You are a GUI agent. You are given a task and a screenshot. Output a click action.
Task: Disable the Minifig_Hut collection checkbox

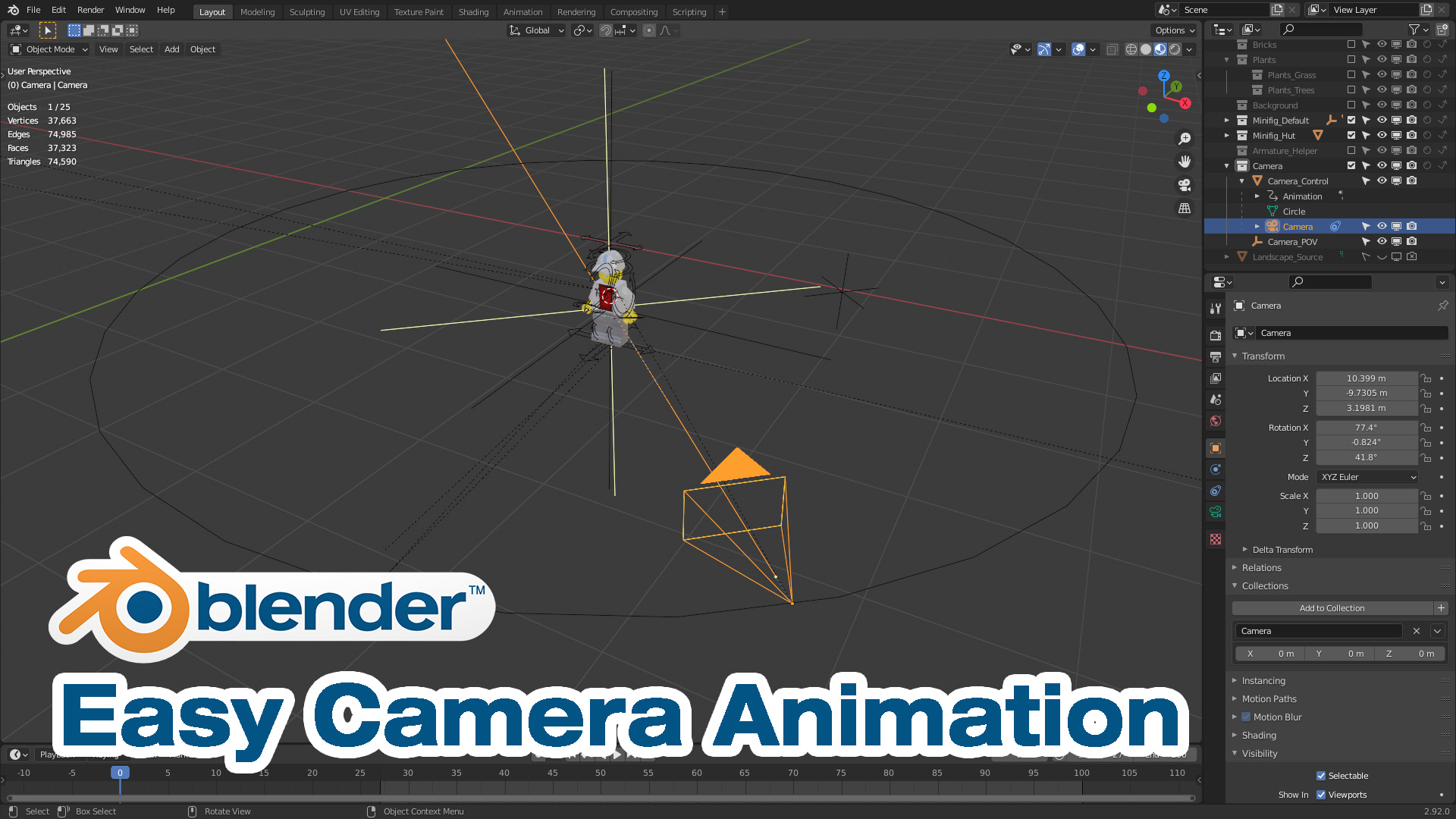coord(1351,135)
